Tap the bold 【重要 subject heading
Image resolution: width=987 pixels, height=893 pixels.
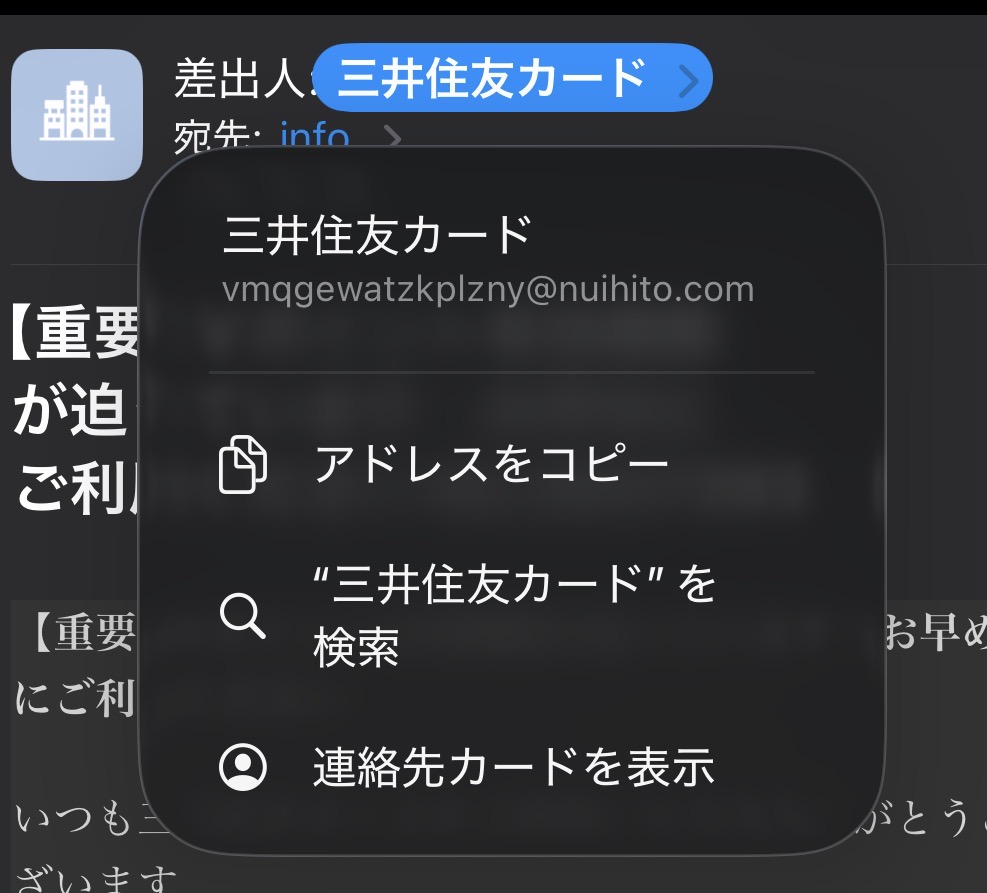click(76, 332)
